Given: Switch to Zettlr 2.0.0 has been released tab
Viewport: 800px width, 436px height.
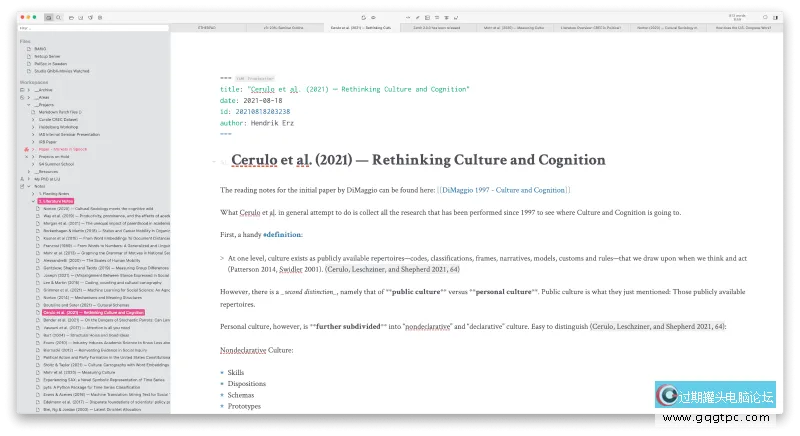Looking at the screenshot, I should pyautogui.click(x=437, y=28).
